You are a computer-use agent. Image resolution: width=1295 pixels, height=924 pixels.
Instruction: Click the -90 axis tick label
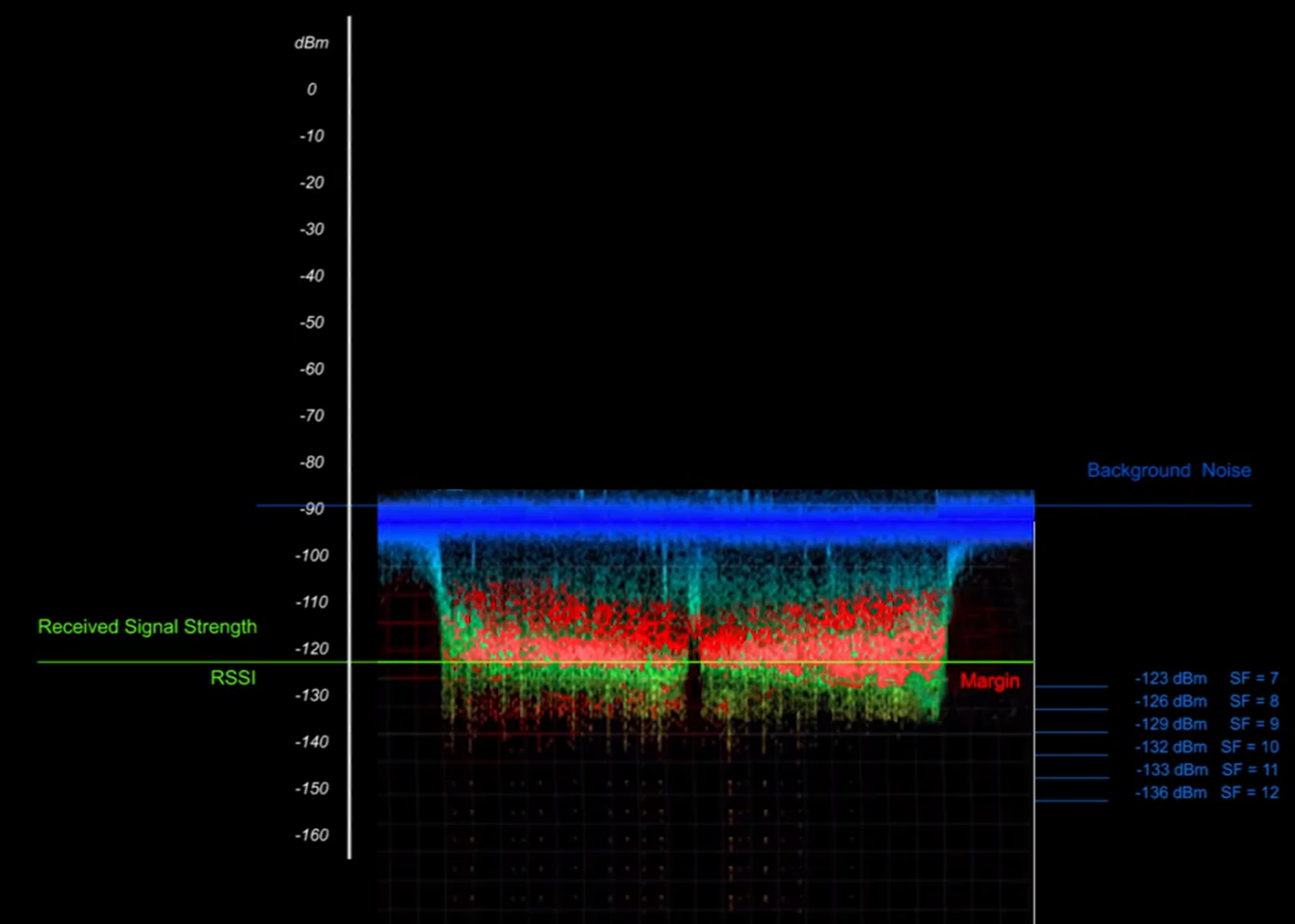pos(312,509)
